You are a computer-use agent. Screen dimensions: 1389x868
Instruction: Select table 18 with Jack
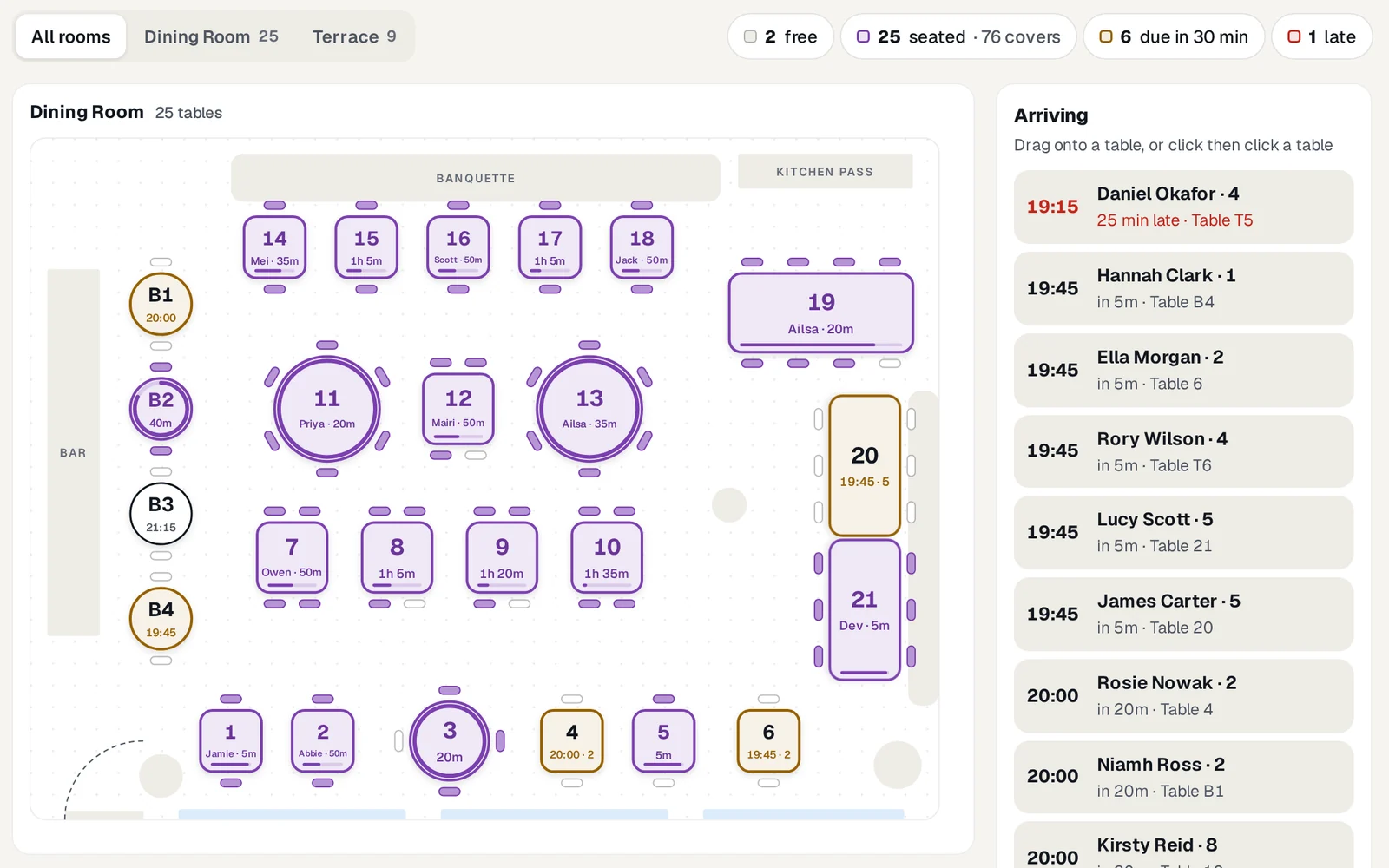(x=642, y=247)
